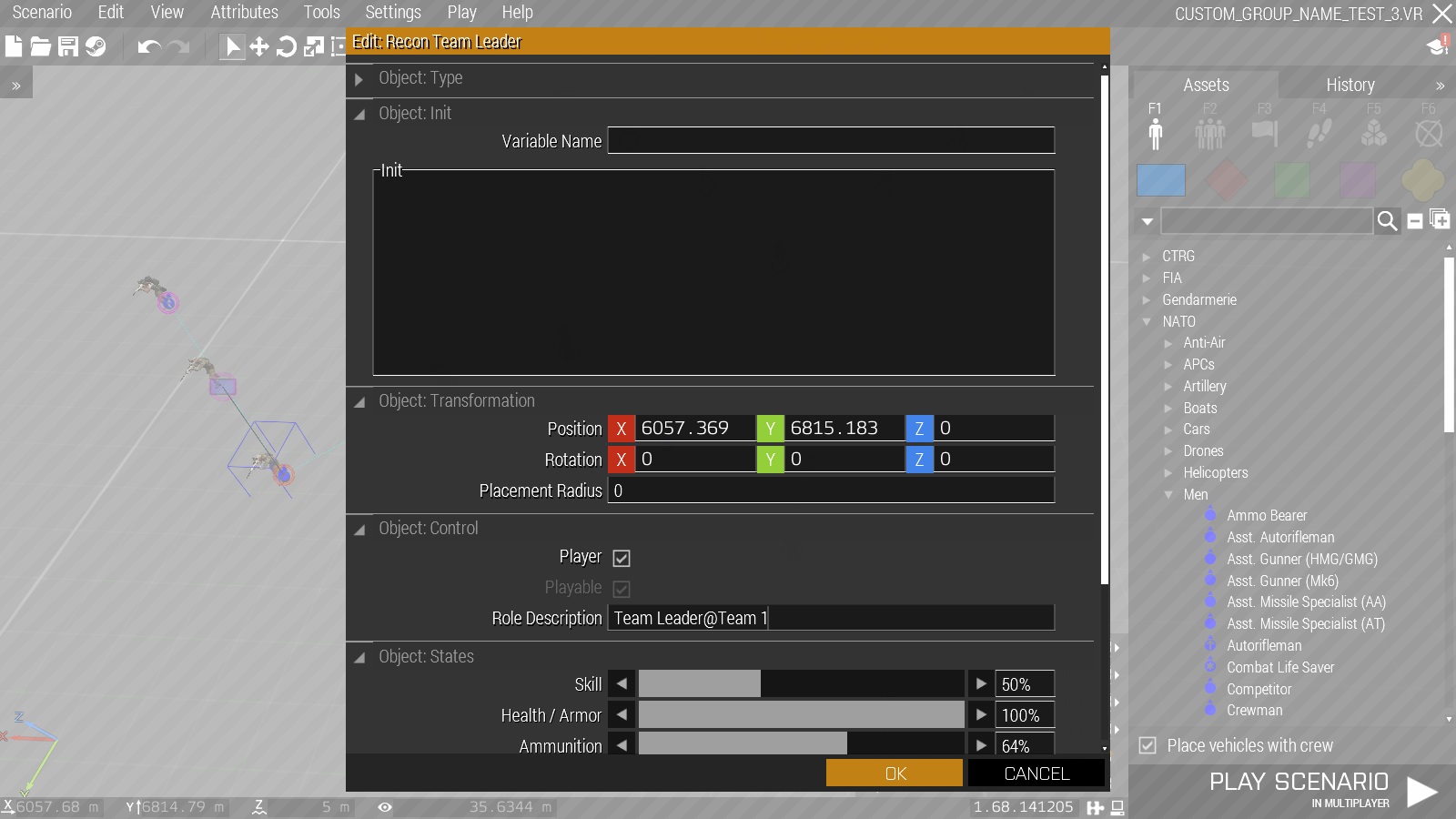Viewport: 1456px width, 819px height.
Task: Expand the CTRG faction tree node
Action: 1147,257
